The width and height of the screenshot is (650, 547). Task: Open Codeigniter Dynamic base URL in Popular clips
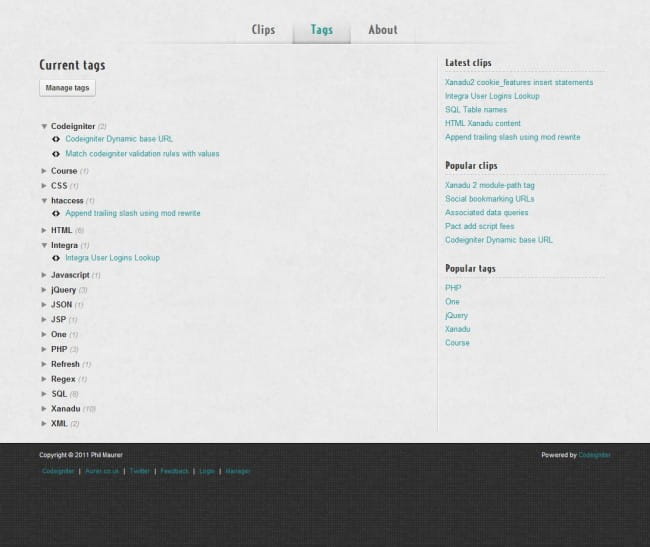tap(499, 240)
